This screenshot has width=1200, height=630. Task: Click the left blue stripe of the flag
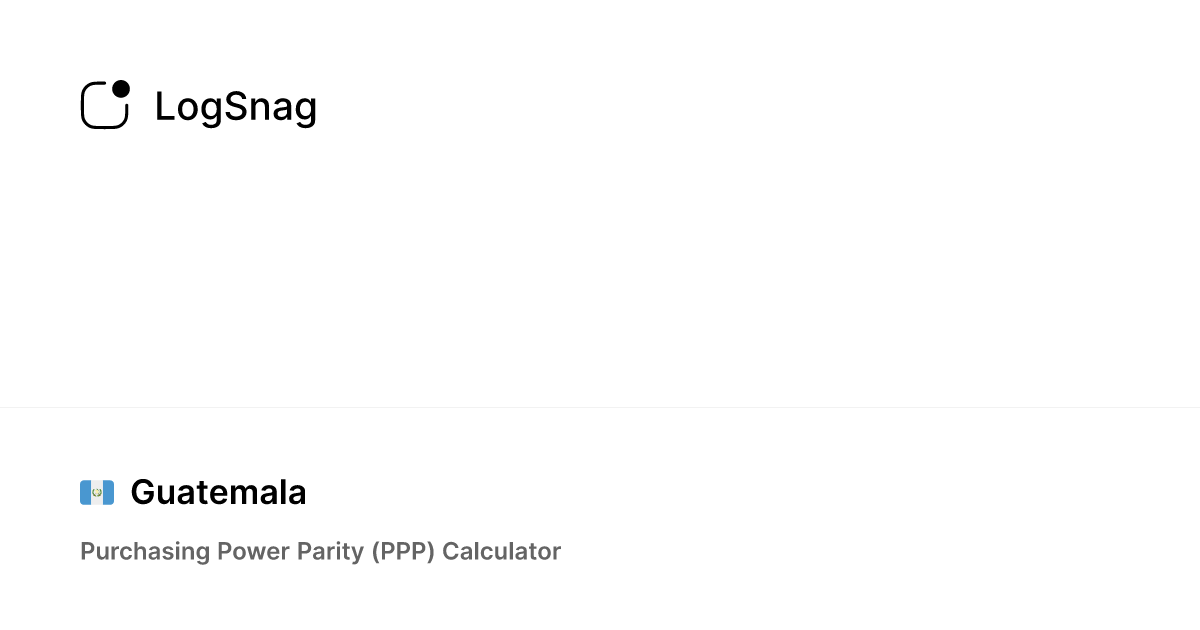tap(85, 492)
